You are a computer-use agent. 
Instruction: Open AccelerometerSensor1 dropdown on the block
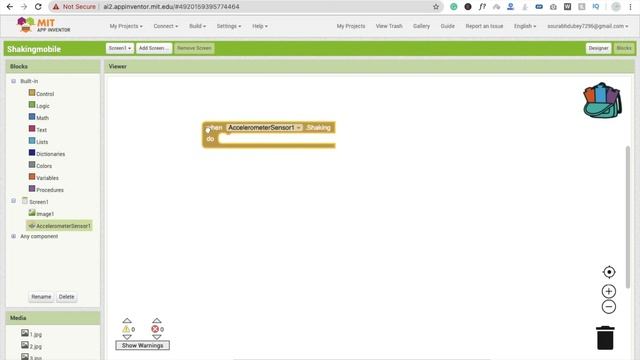264,128
